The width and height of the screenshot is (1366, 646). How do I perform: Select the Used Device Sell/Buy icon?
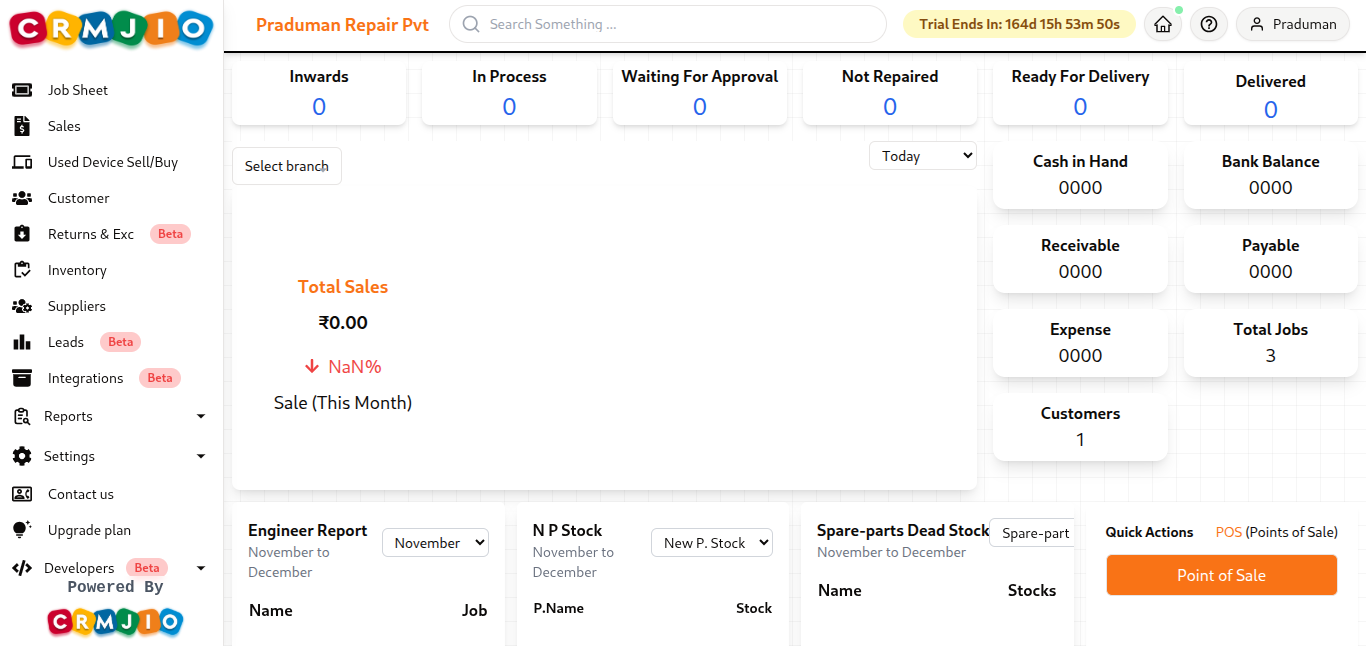tap(22, 161)
